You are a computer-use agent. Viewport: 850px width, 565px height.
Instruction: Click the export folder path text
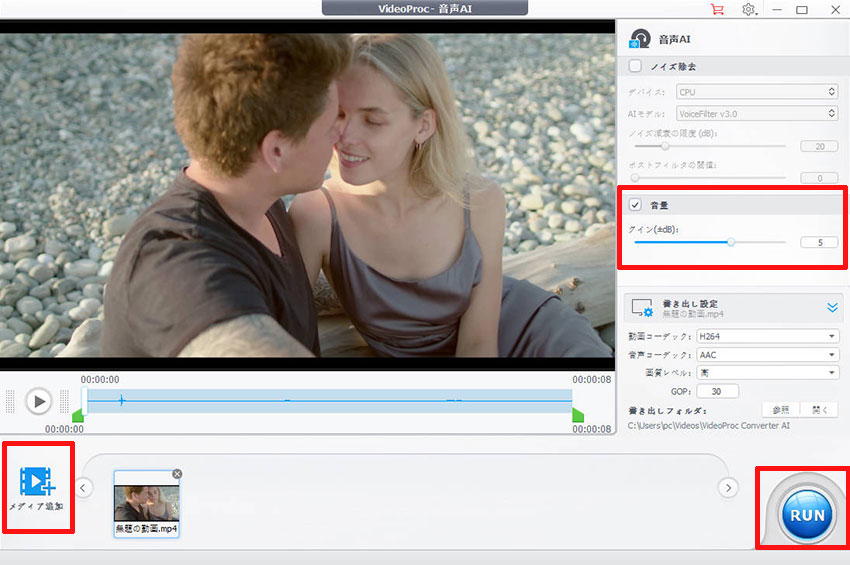[x=709, y=426]
